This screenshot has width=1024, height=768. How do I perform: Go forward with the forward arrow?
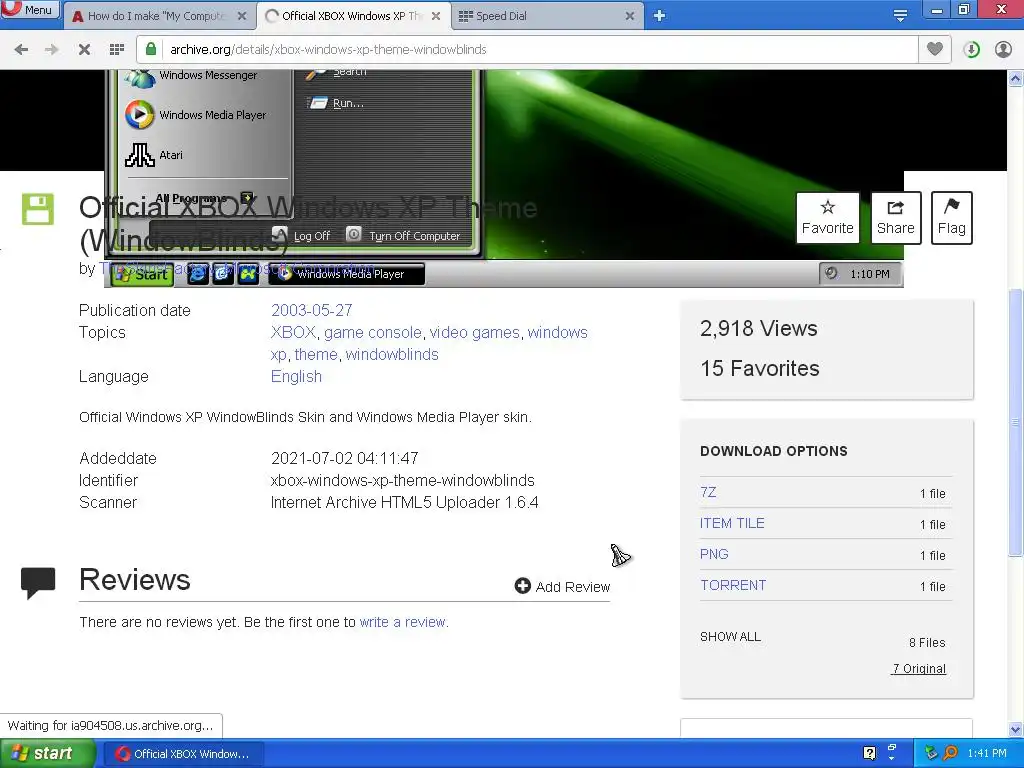(52, 50)
